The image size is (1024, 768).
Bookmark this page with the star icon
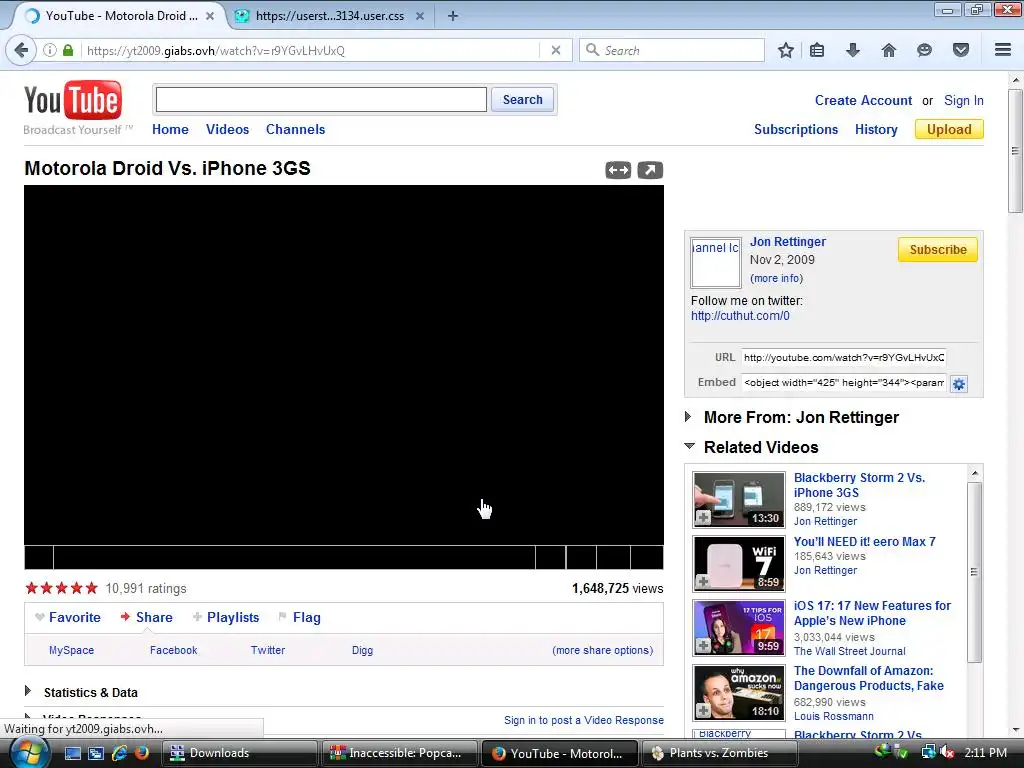[x=786, y=50]
